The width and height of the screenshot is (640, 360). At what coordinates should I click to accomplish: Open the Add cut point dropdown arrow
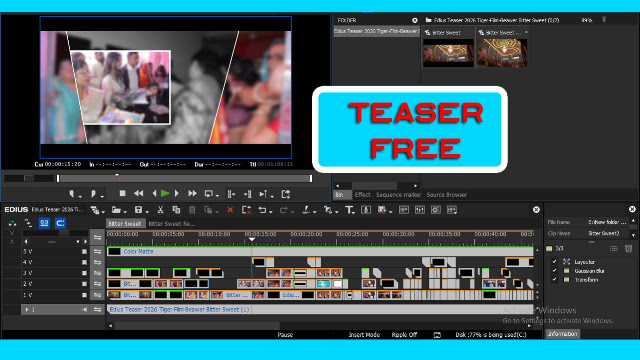314,211
